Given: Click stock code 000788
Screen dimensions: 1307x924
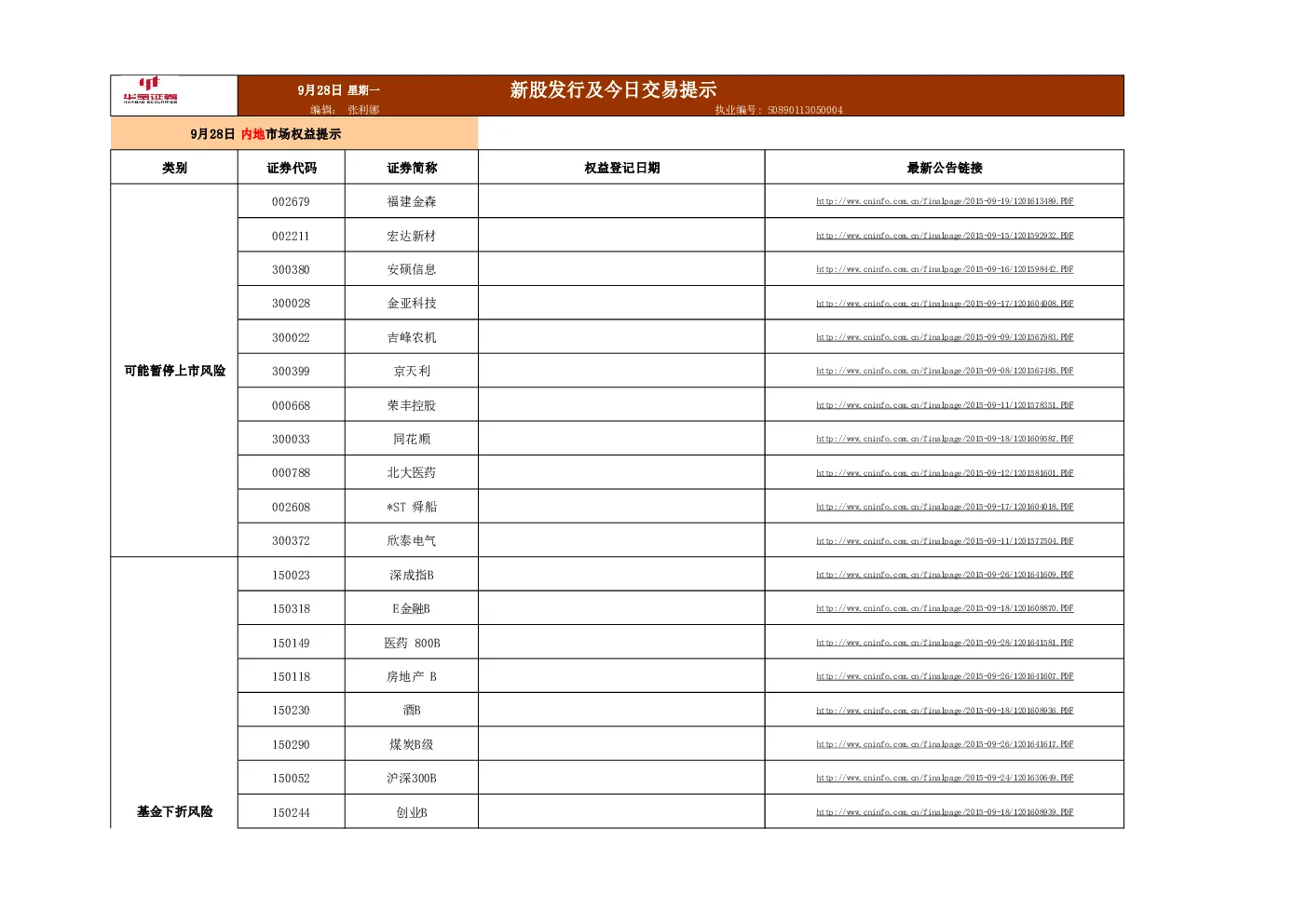Looking at the screenshot, I should tap(291, 473).
